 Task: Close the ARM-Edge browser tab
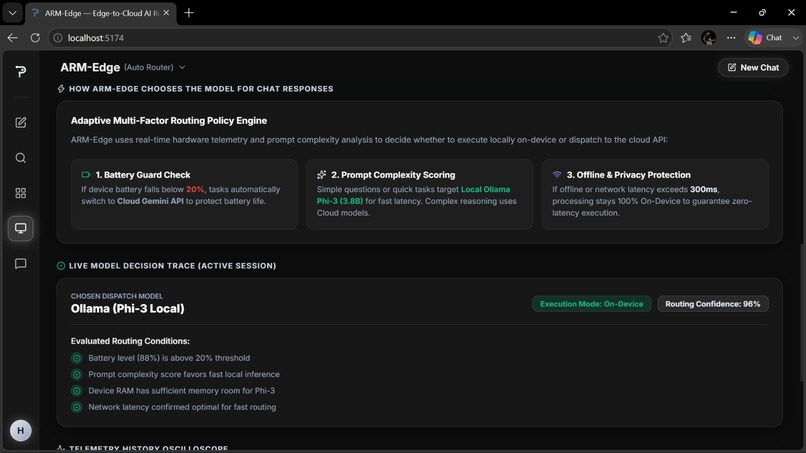click(x=166, y=13)
